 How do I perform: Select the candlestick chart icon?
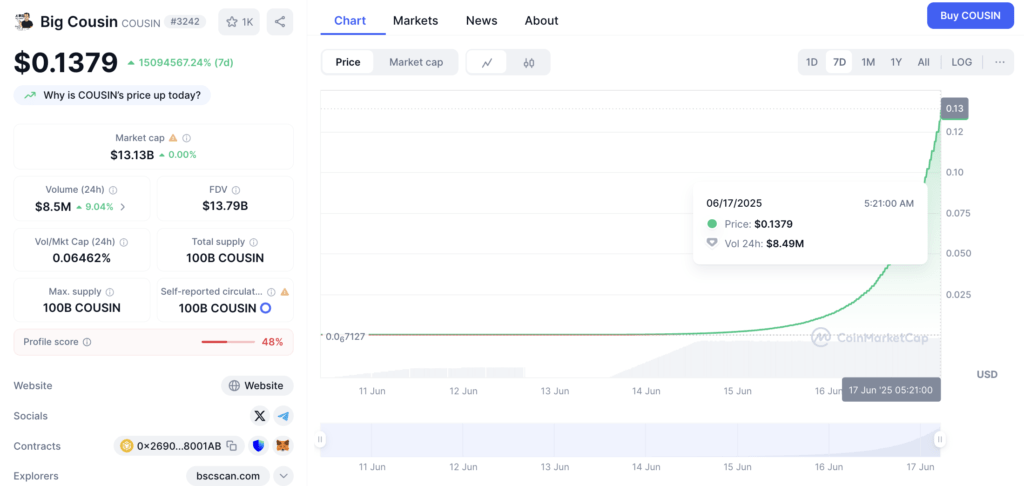click(529, 63)
